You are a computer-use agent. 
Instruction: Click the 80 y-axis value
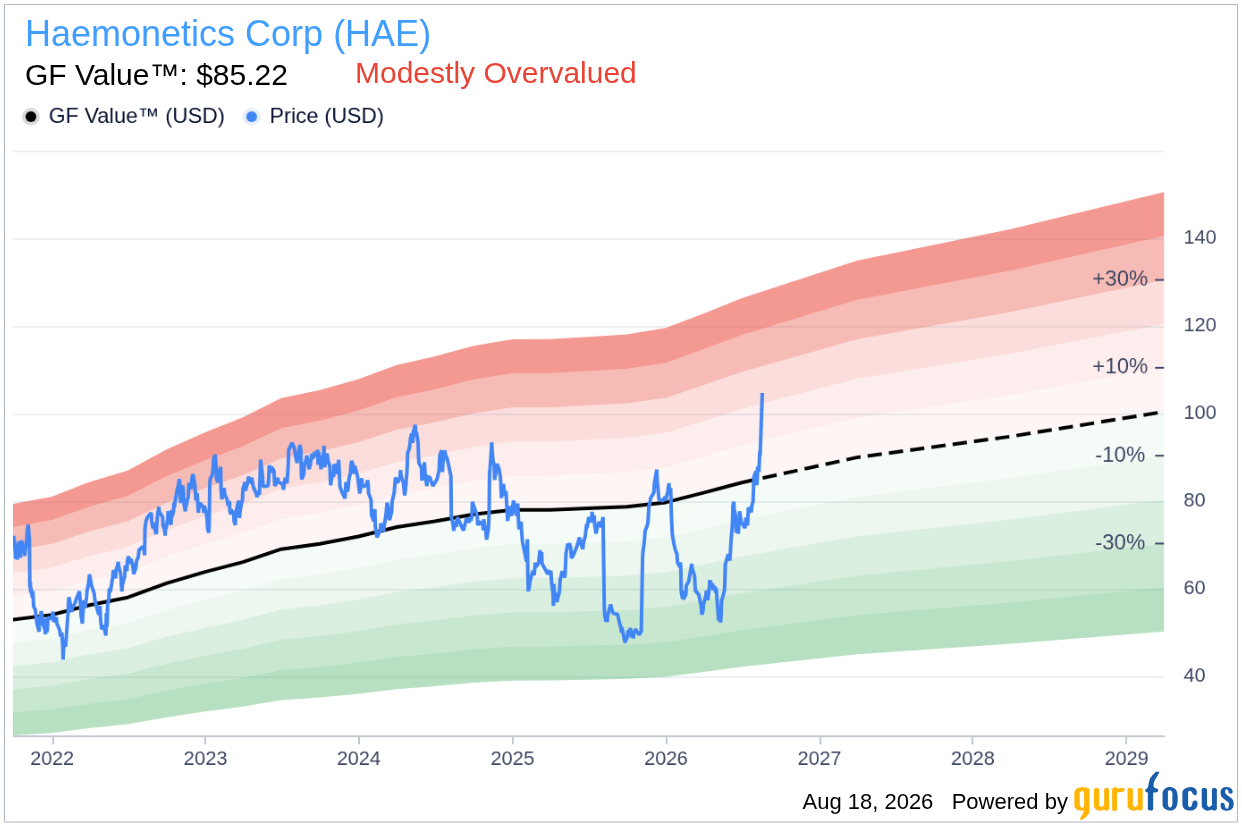tap(1194, 500)
